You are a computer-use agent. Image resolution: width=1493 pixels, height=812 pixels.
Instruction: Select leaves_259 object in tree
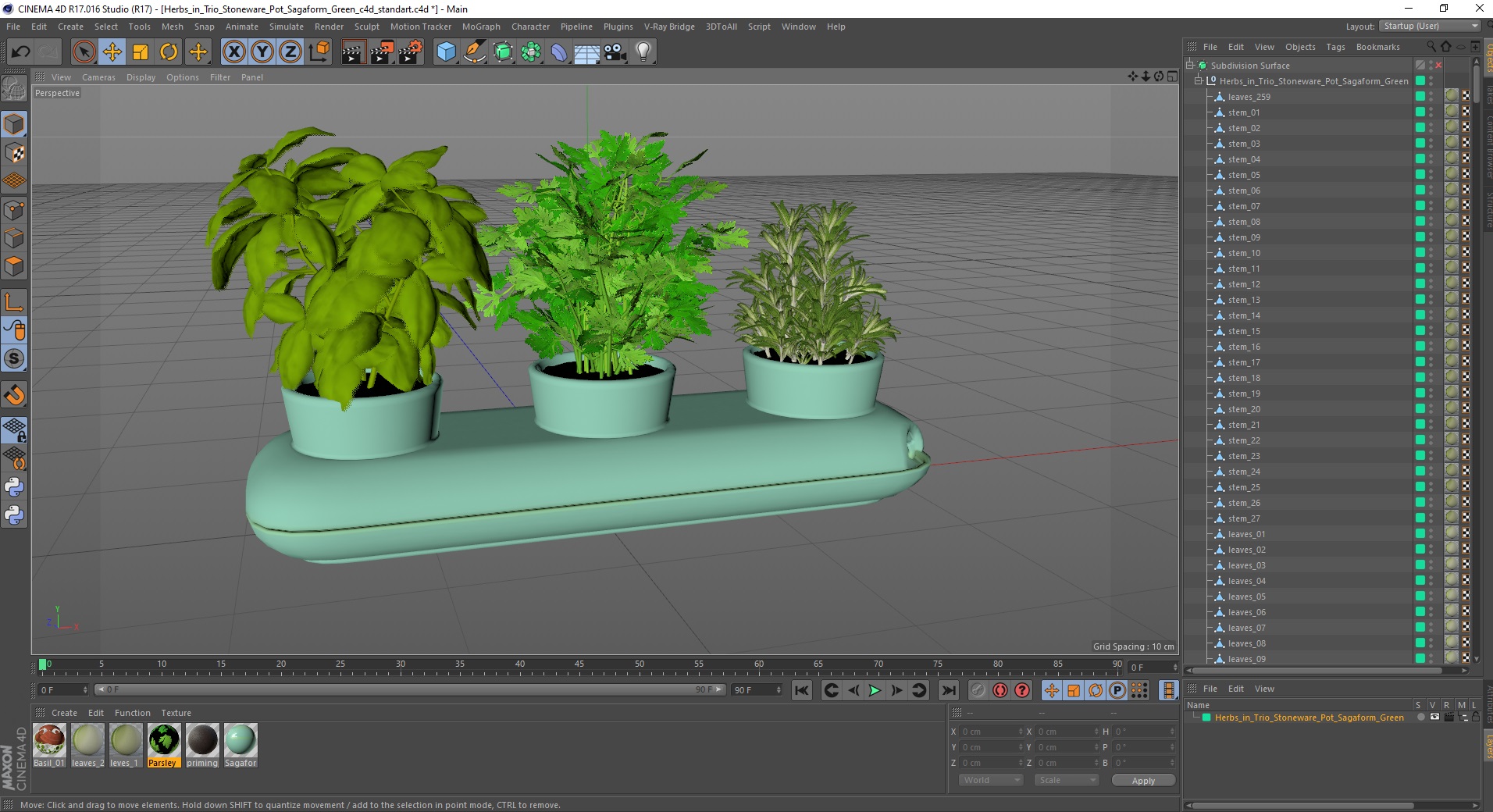(x=1249, y=97)
